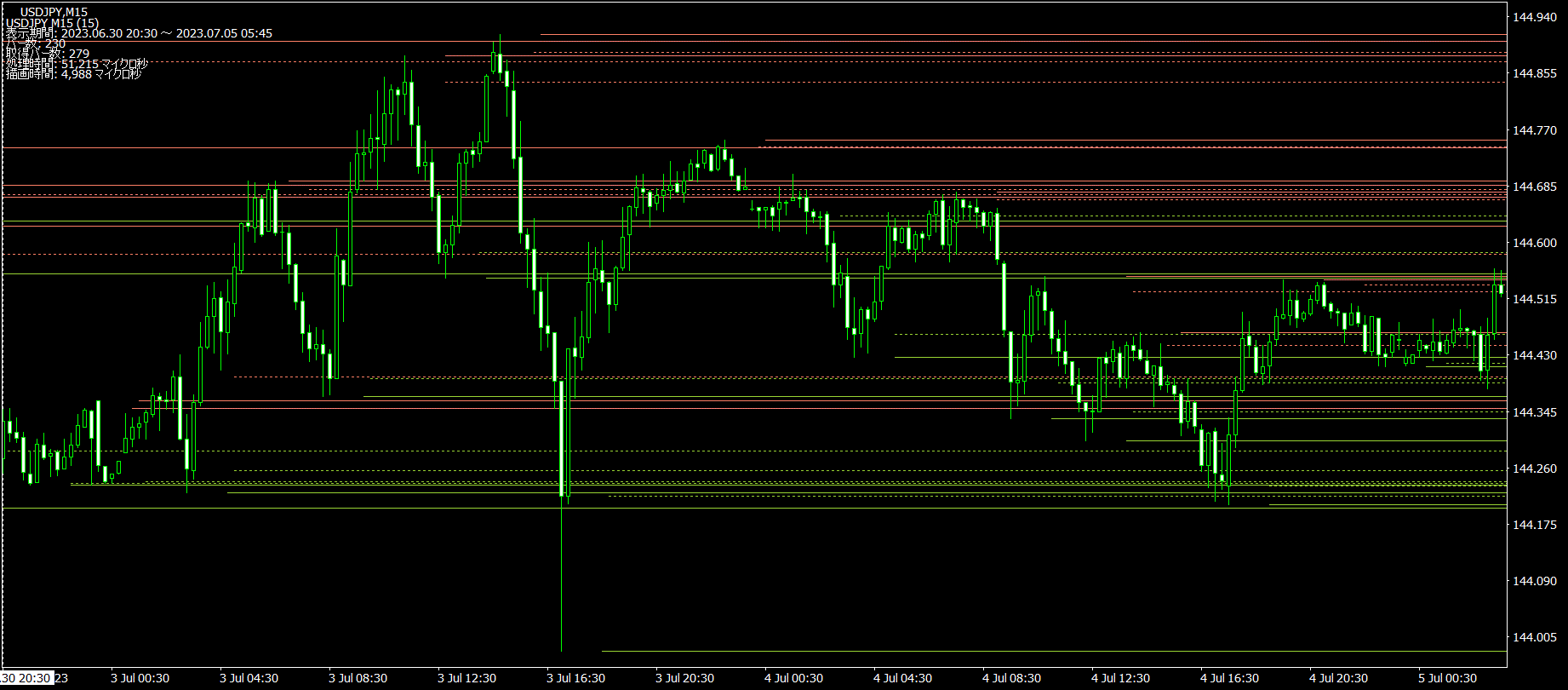Click the "4 Jul 16:30" time label
The height and width of the screenshot is (690, 1568).
[x=1230, y=679]
